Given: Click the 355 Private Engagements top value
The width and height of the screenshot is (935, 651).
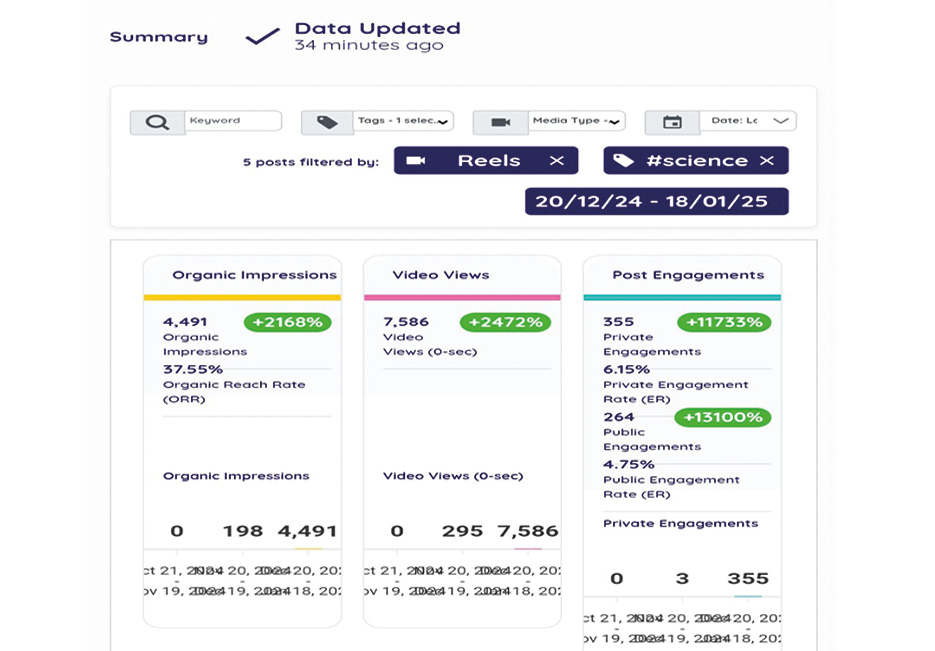Looking at the screenshot, I should pos(618,322).
